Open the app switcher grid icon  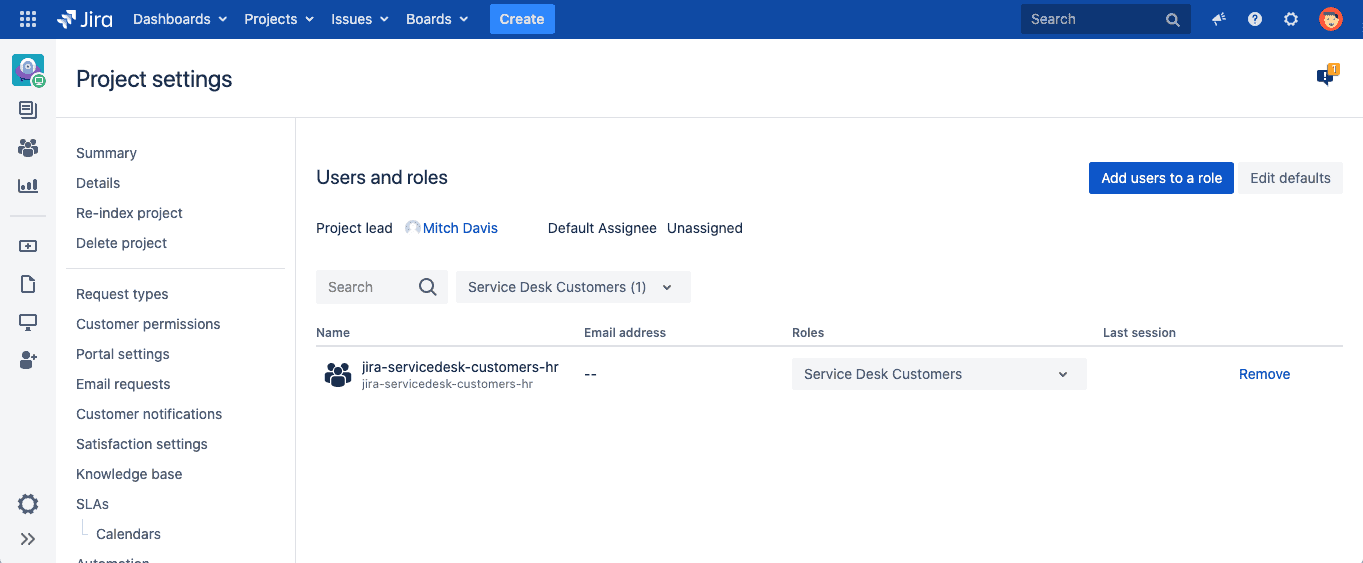point(28,19)
